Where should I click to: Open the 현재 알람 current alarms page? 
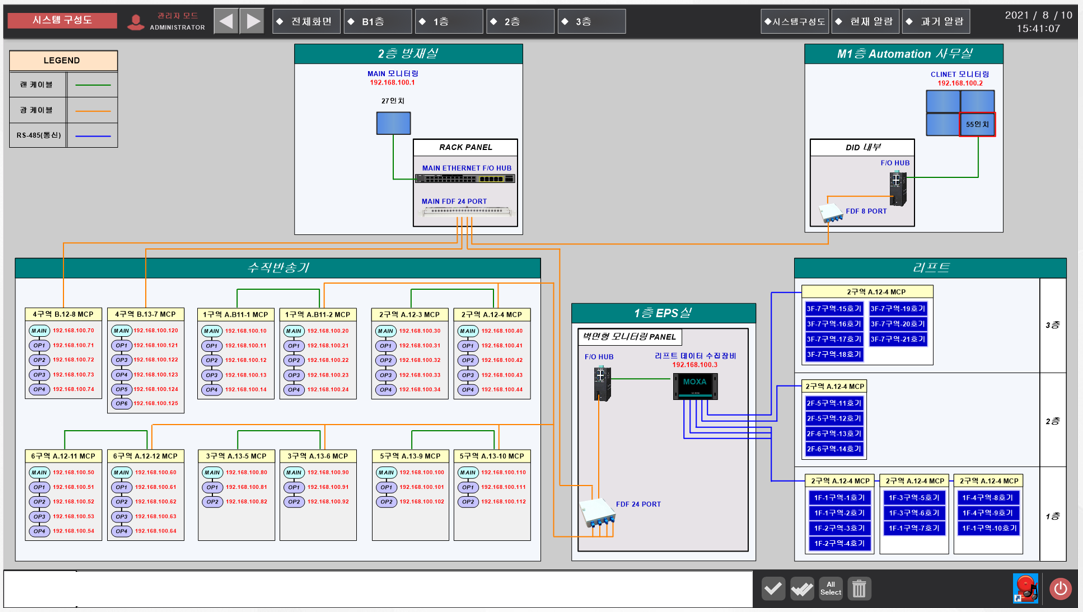tap(864, 21)
